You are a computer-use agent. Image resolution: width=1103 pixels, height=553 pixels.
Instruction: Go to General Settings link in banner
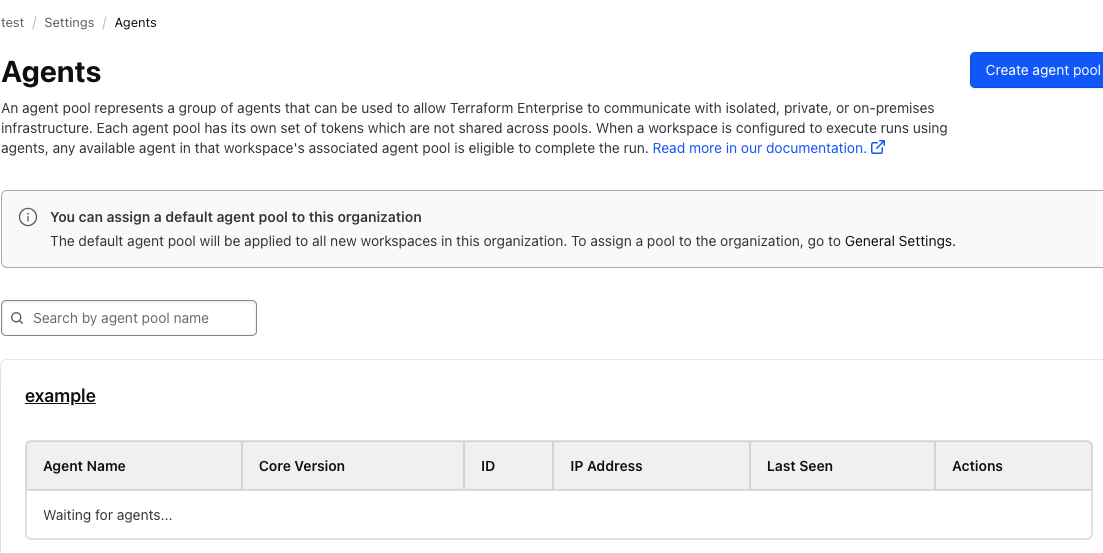pos(899,241)
